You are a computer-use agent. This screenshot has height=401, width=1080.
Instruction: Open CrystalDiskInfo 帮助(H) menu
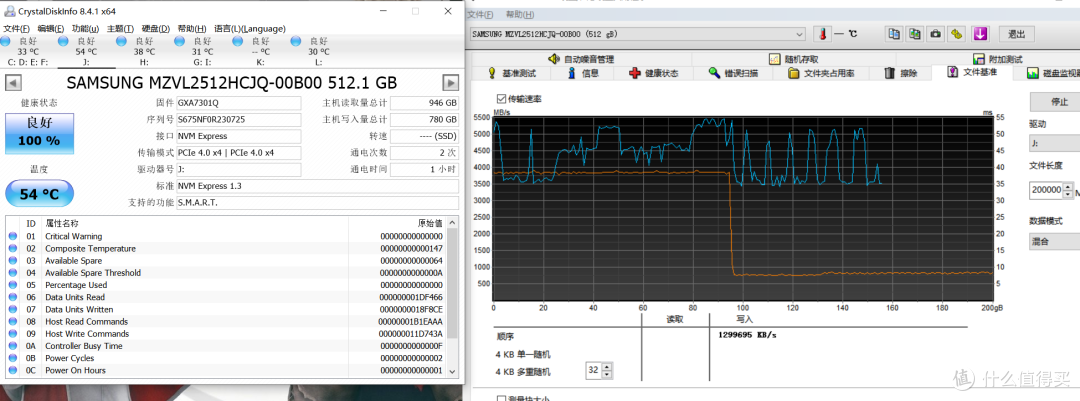191,28
